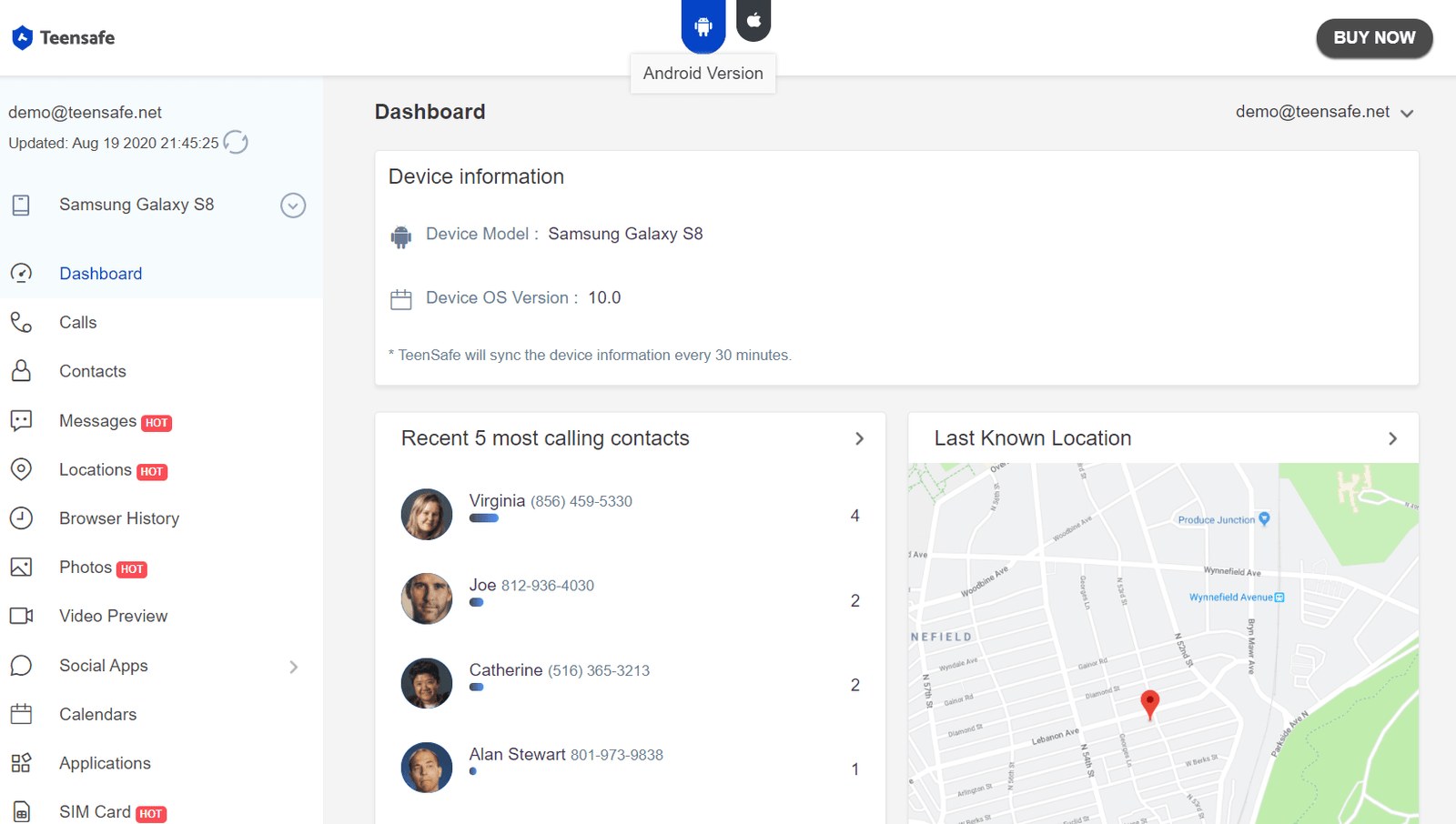Switch to the Apple iOS version icon
1456x824 pixels.
click(753, 20)
